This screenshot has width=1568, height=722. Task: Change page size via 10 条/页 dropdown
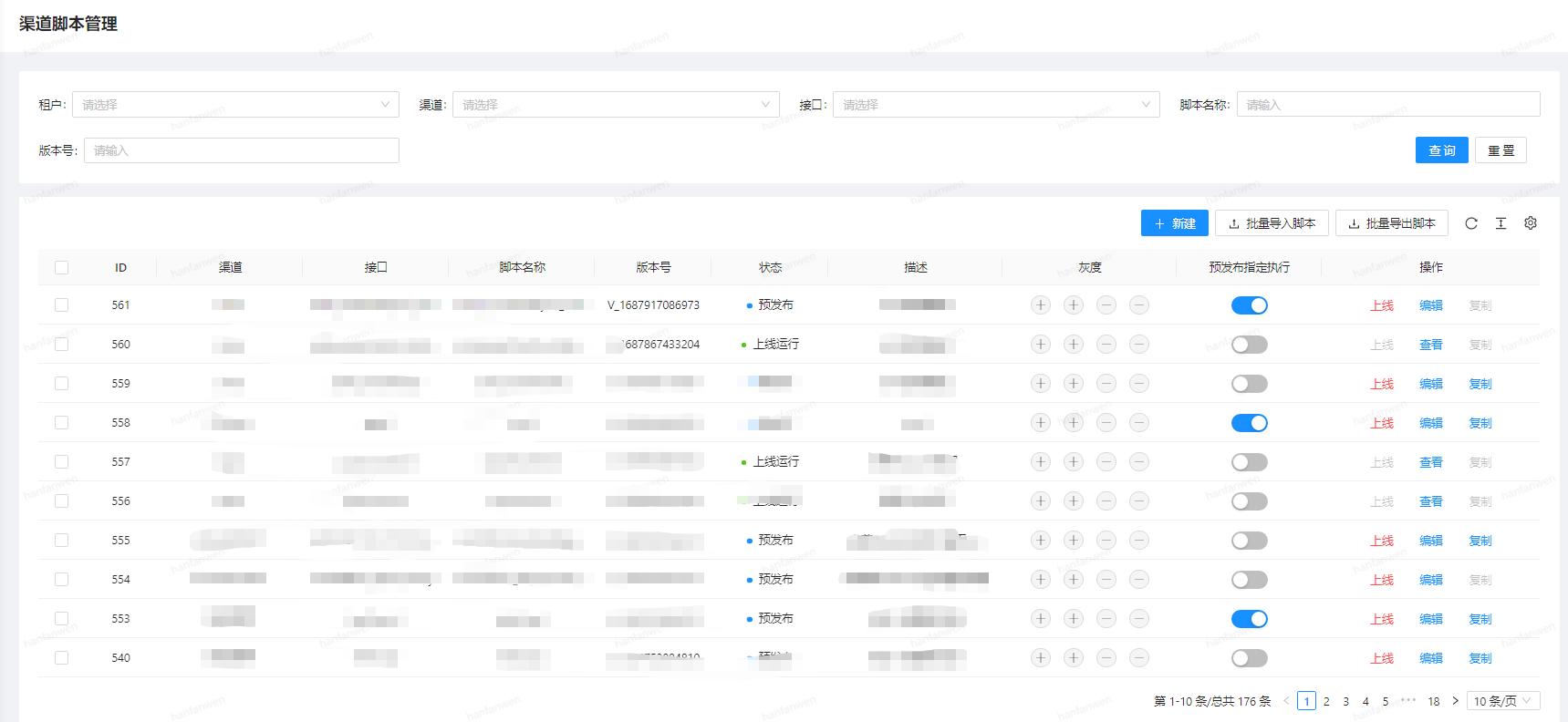point(1503,701)
